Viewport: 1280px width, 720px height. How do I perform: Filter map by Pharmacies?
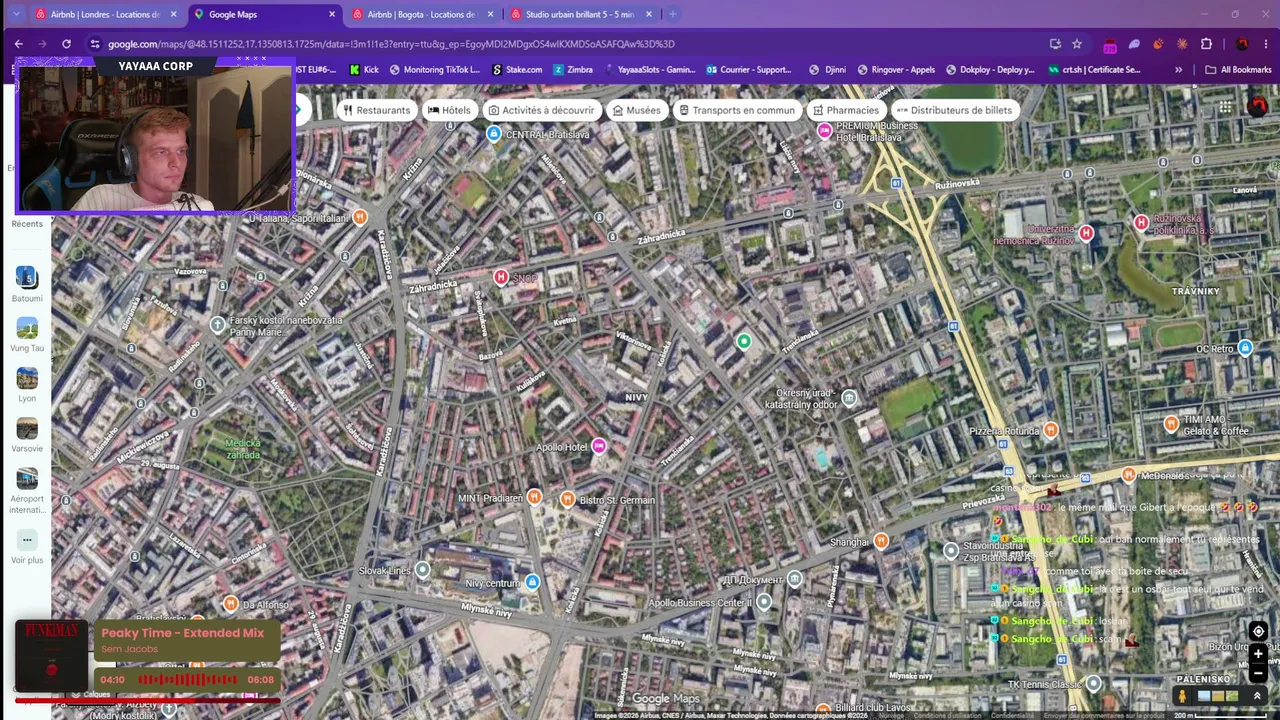(x=846, y=110)
